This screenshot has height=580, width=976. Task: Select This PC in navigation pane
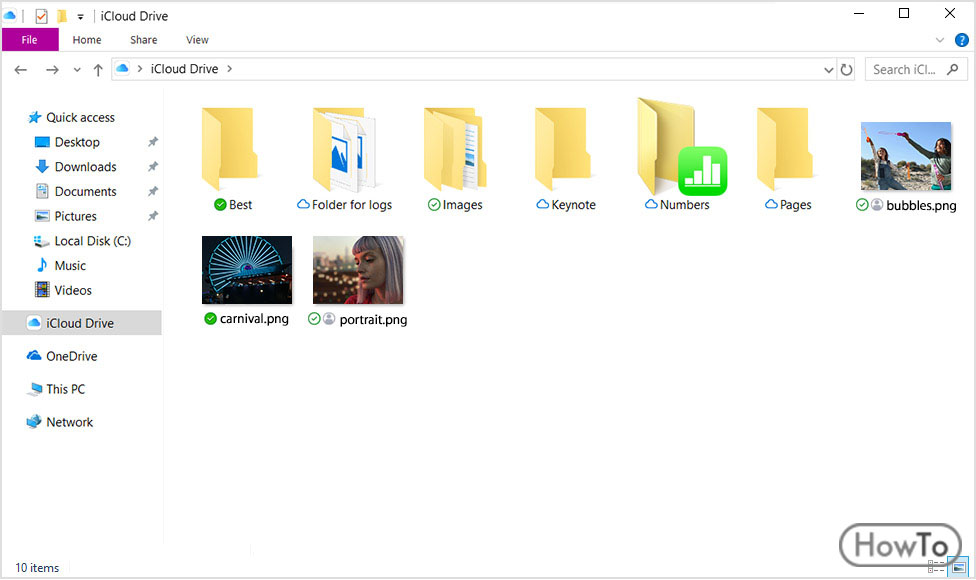pos(65,390)
